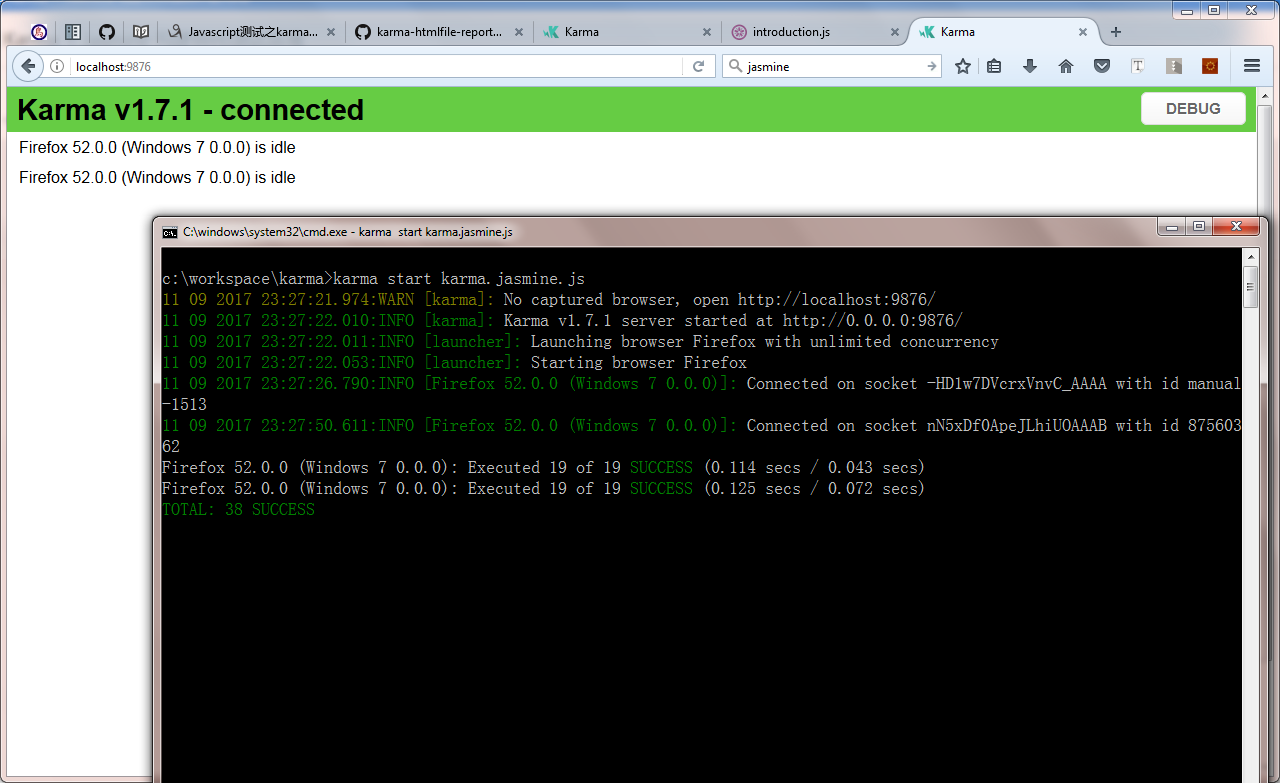
Task: Close the inactive Karma tab
Action: 707,32
